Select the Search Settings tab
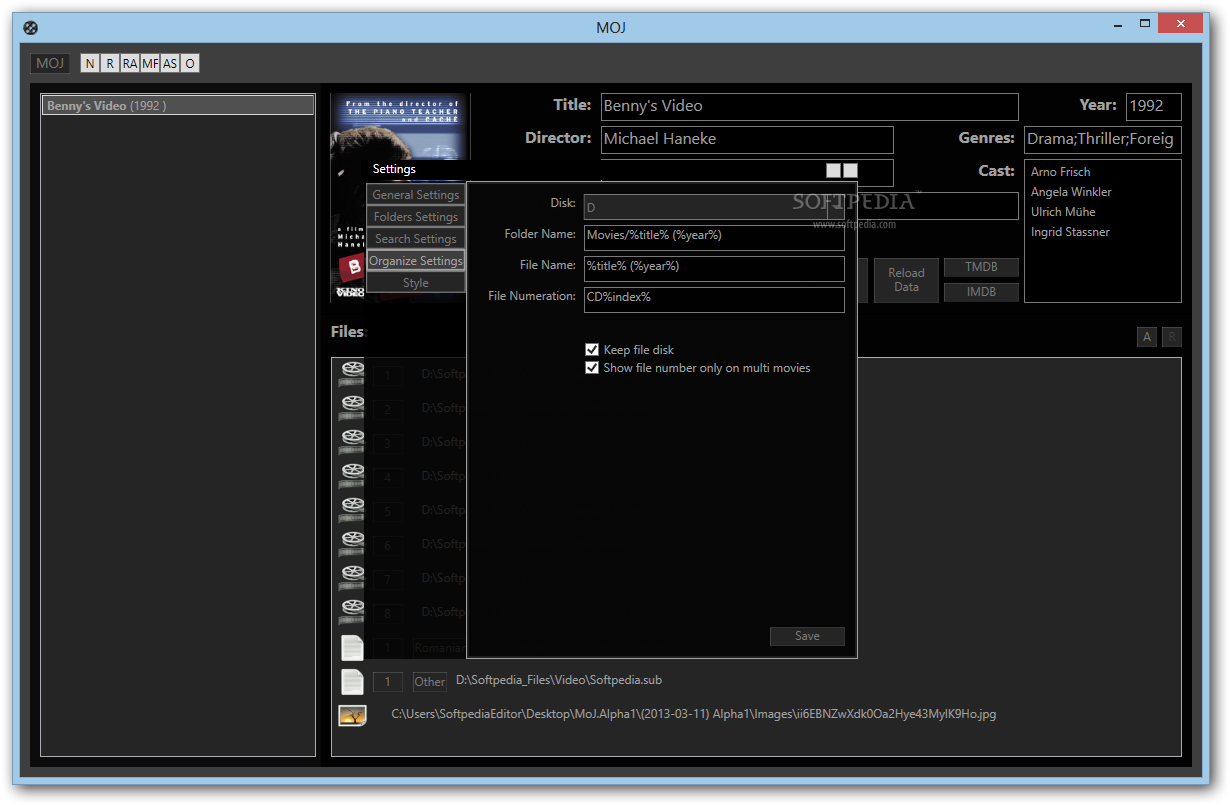The image size is (1230, 805). point(416,239)
